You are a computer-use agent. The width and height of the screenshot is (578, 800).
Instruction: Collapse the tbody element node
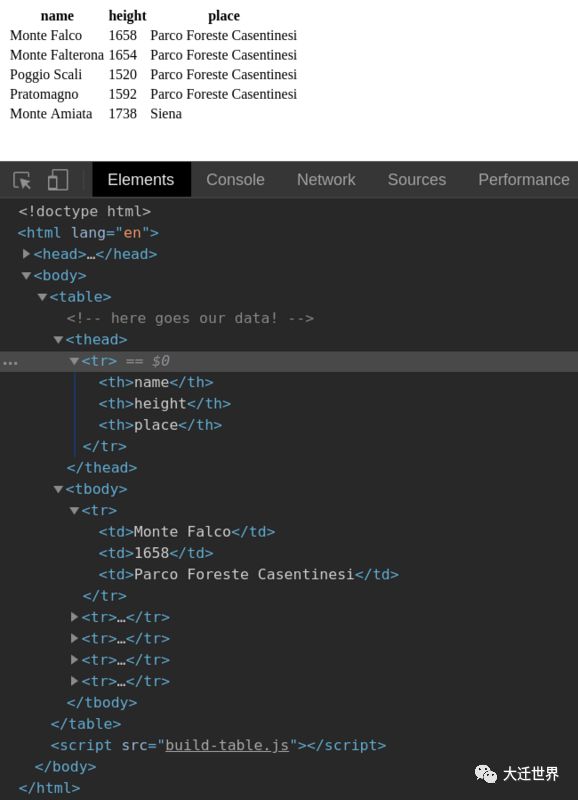click(x=57, y=489)
